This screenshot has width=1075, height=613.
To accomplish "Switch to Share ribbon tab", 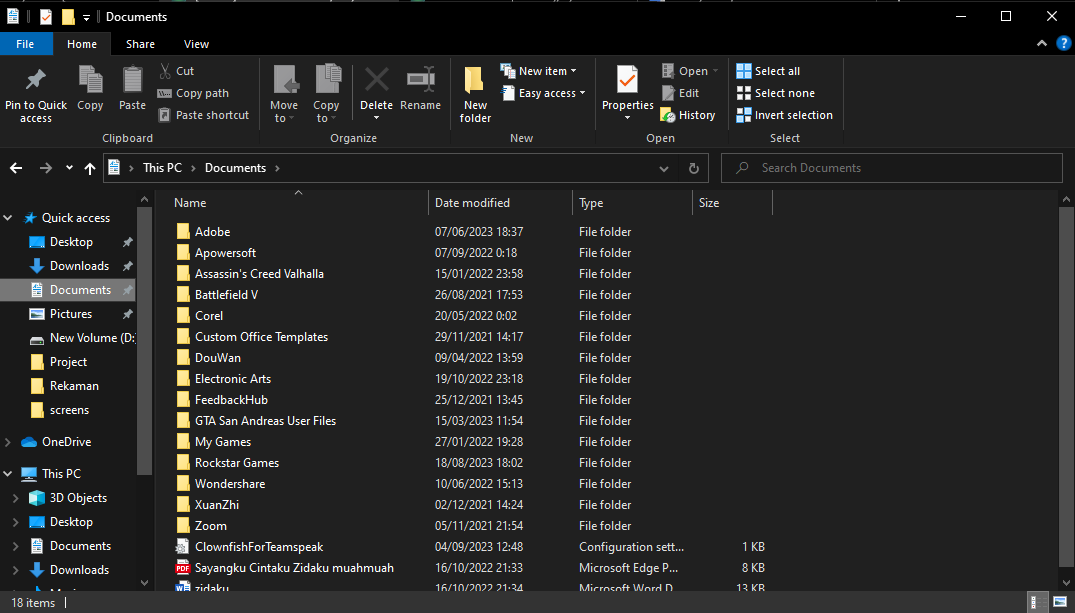I will pyautogui.click(x=141, y=44).
